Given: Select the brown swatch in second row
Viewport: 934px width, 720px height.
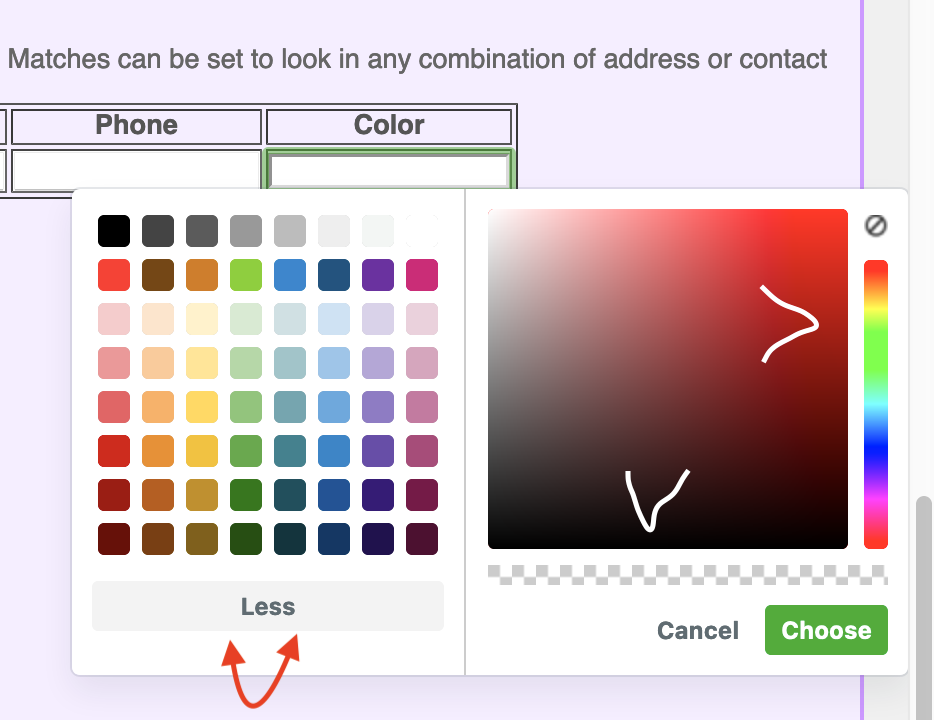Looking at the screenshot, I should [x=158, y=275].
